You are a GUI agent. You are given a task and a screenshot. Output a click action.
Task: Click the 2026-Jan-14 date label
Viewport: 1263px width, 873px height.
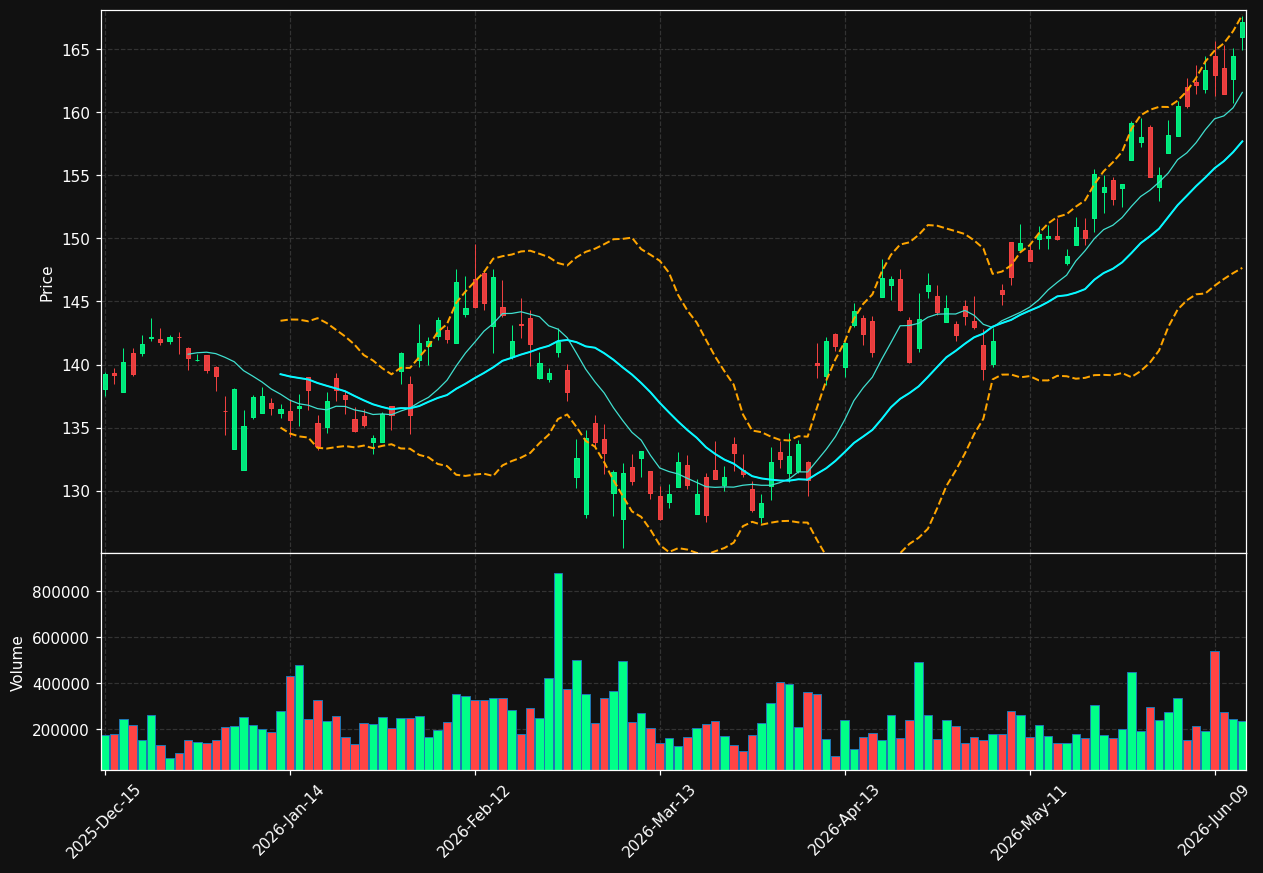click(290, 820)
